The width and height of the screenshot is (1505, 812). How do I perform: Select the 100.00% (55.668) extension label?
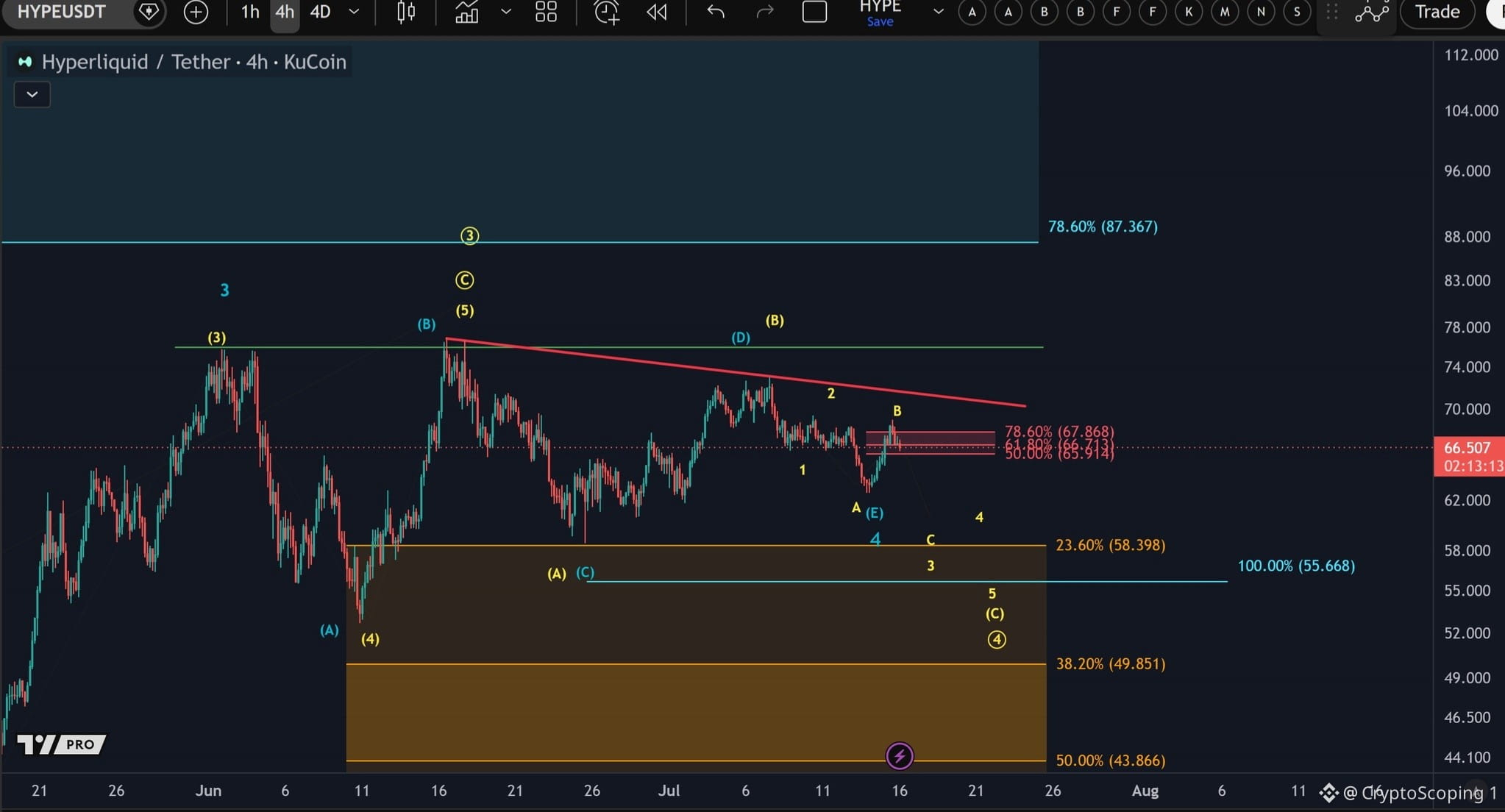[1296, 566]
